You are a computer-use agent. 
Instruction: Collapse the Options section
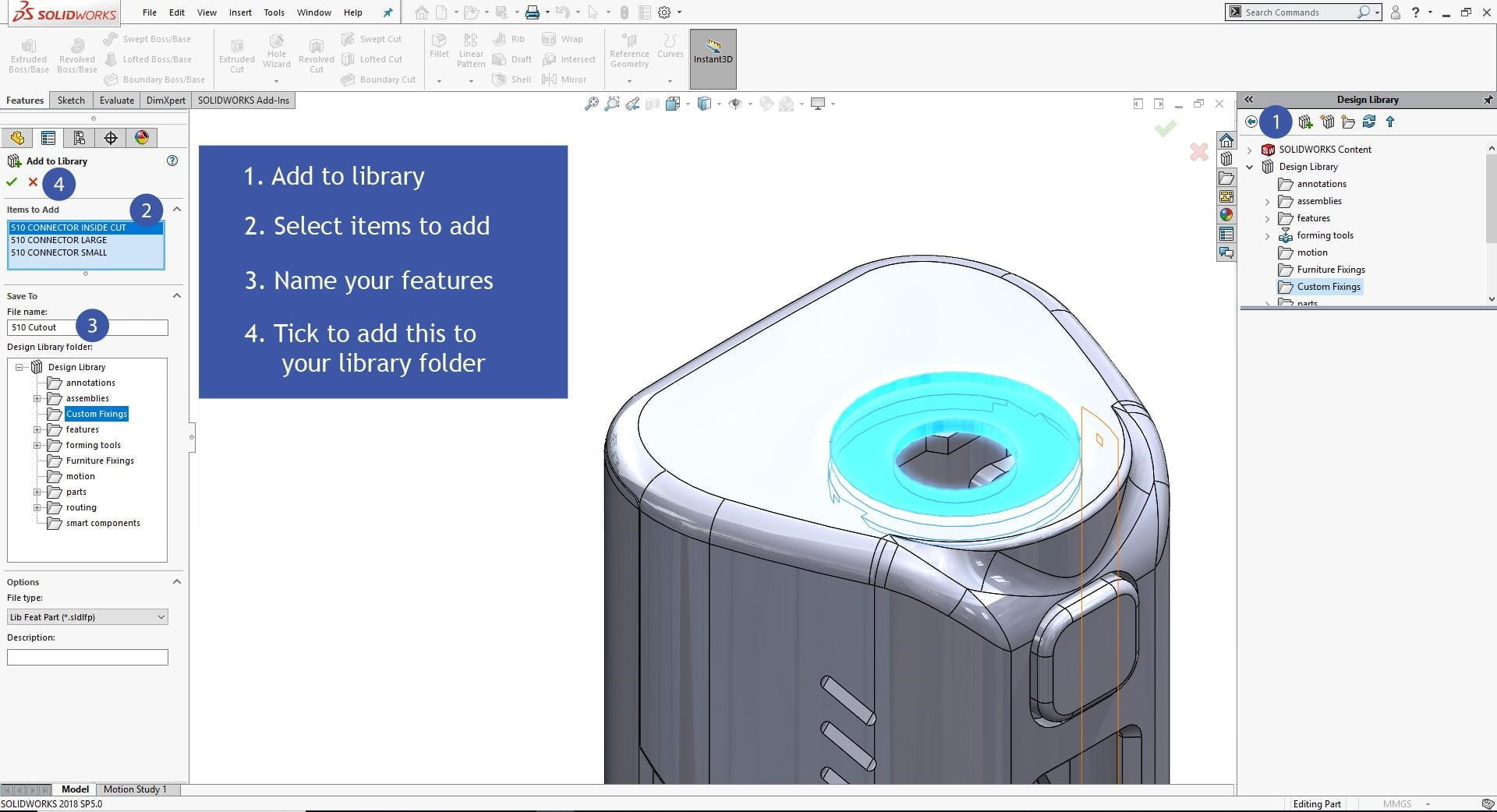(177, 581)
